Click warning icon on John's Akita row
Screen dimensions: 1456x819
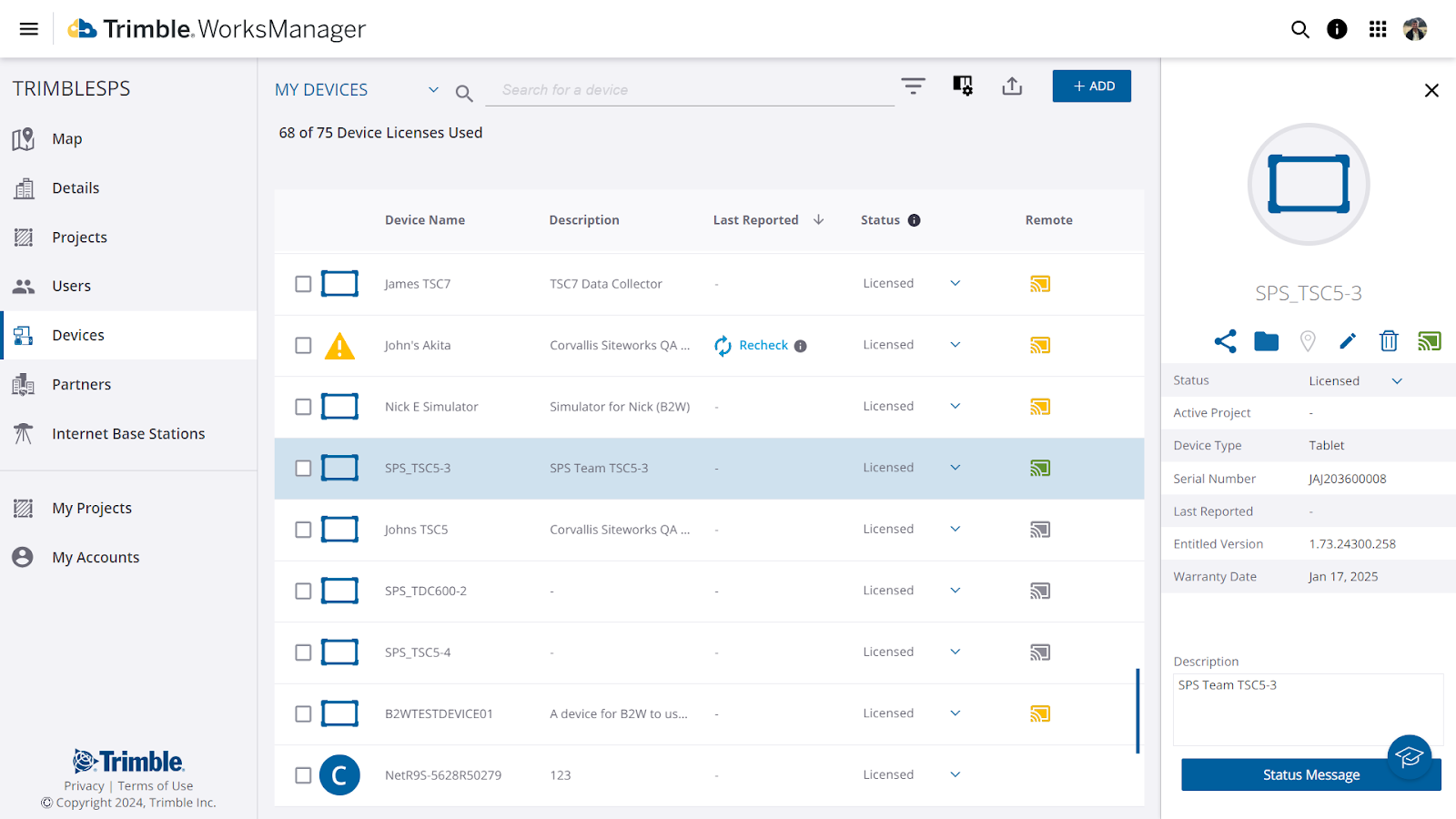click(339, 346)
